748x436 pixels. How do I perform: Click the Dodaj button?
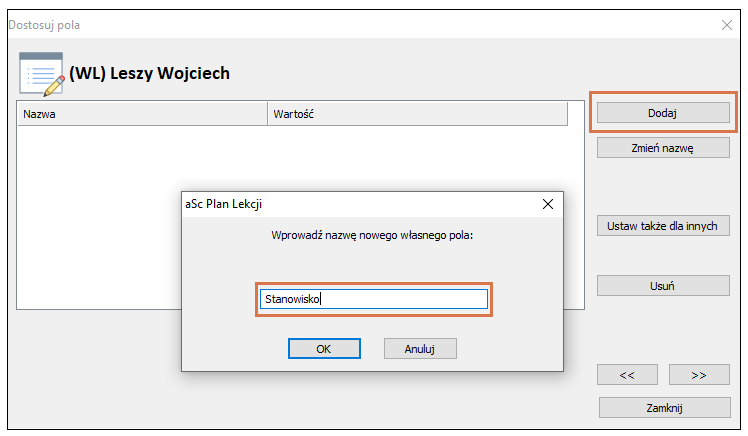663,113
